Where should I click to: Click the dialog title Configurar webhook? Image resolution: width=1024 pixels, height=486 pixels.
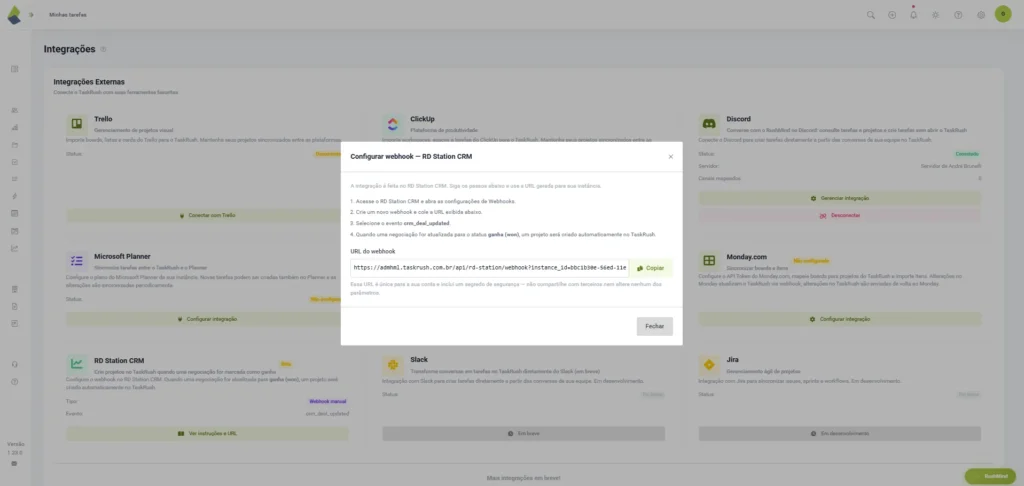(411, 157)
